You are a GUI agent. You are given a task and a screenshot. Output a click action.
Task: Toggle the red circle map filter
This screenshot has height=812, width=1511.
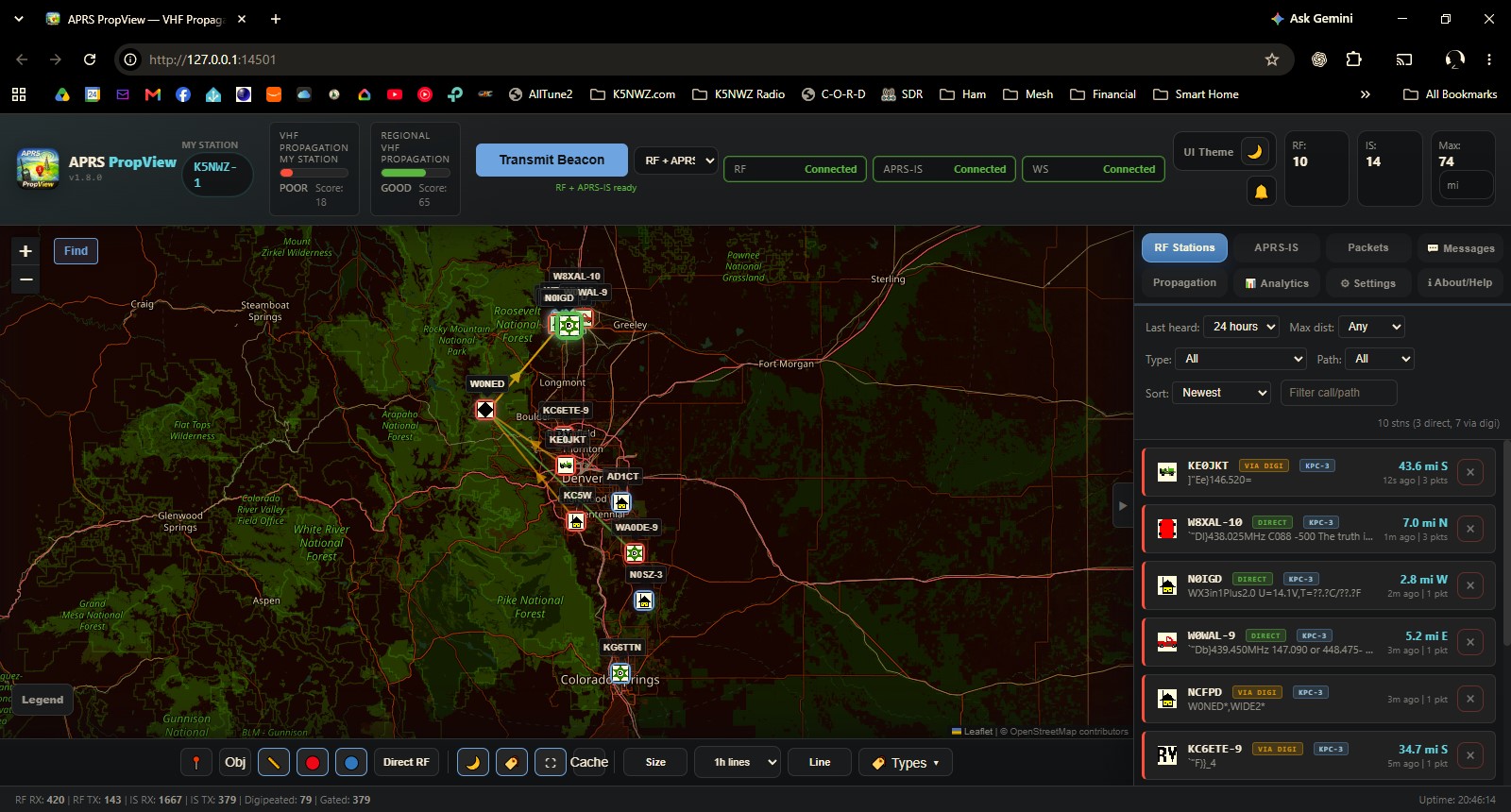coord(313,762)
